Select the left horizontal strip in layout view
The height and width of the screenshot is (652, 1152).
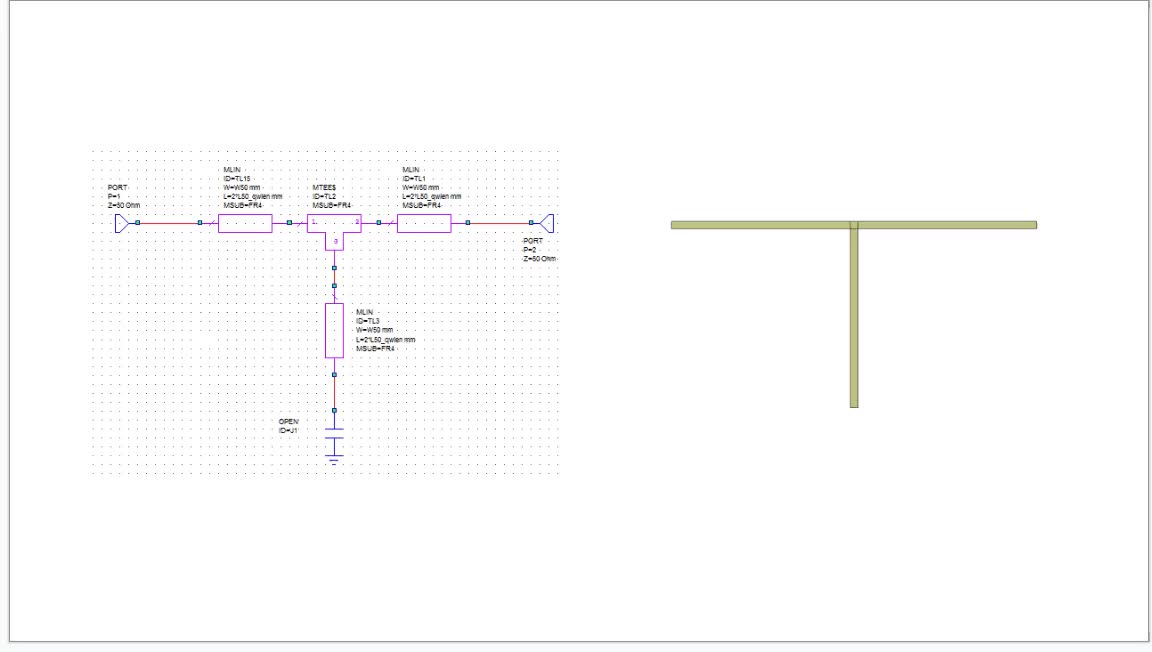coord(760,225)
